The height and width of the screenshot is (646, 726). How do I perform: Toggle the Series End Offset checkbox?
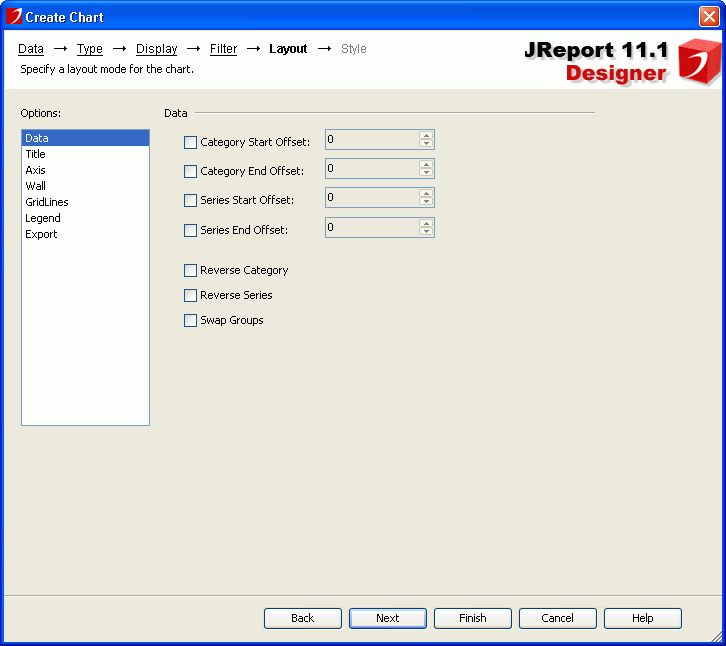coord(191,231)
